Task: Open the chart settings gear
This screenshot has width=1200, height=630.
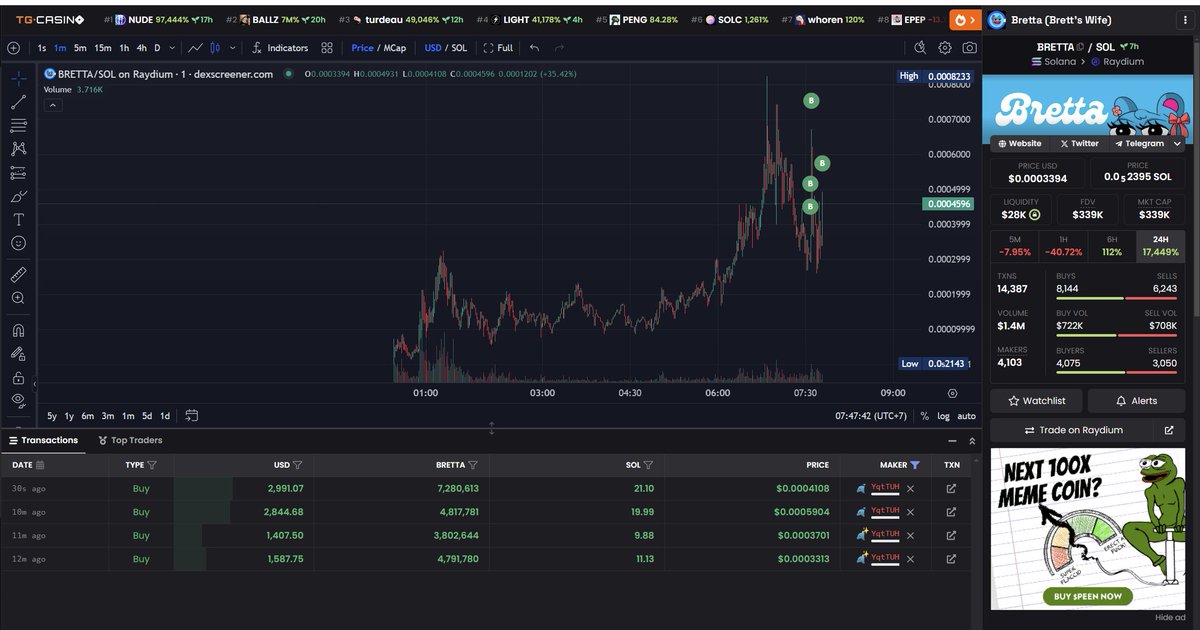Action: 945,48
